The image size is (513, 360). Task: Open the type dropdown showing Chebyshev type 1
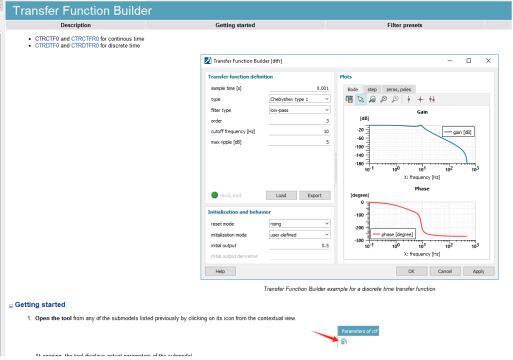click(x=300, y=99)
